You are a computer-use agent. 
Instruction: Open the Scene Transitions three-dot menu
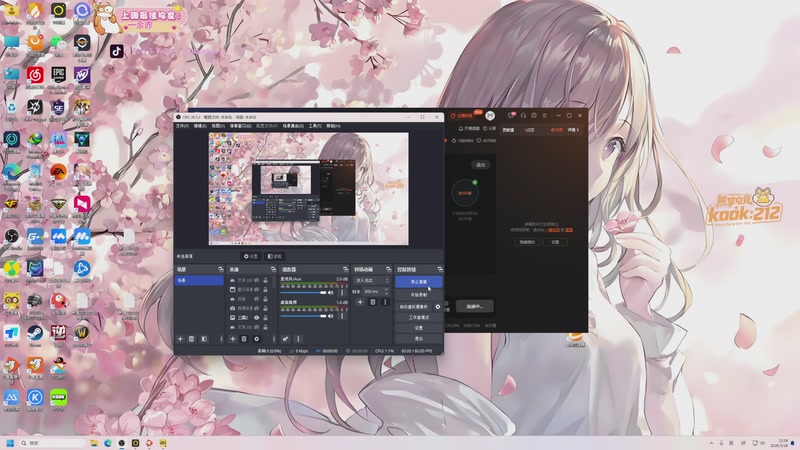click(385, 302)
